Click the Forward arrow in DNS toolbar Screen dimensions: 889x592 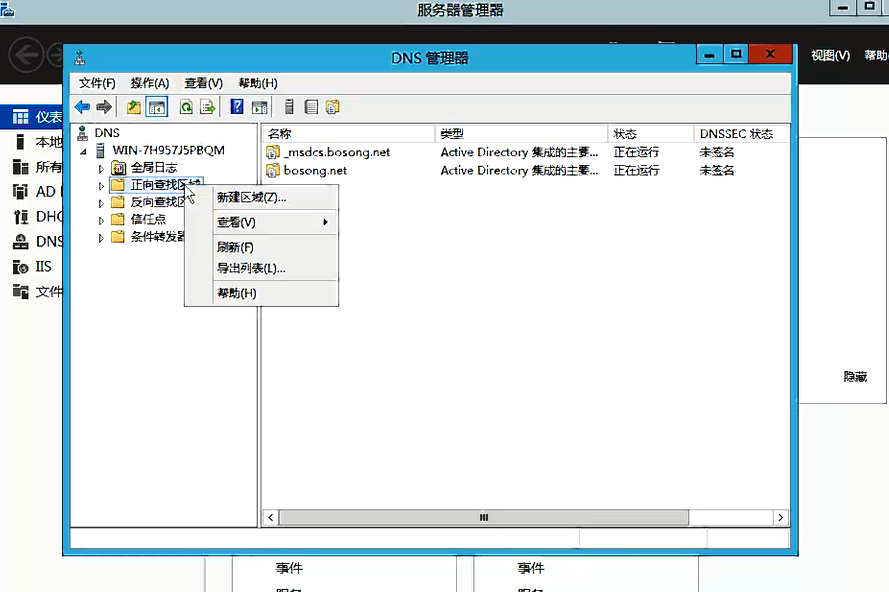[x=104, y=107]
